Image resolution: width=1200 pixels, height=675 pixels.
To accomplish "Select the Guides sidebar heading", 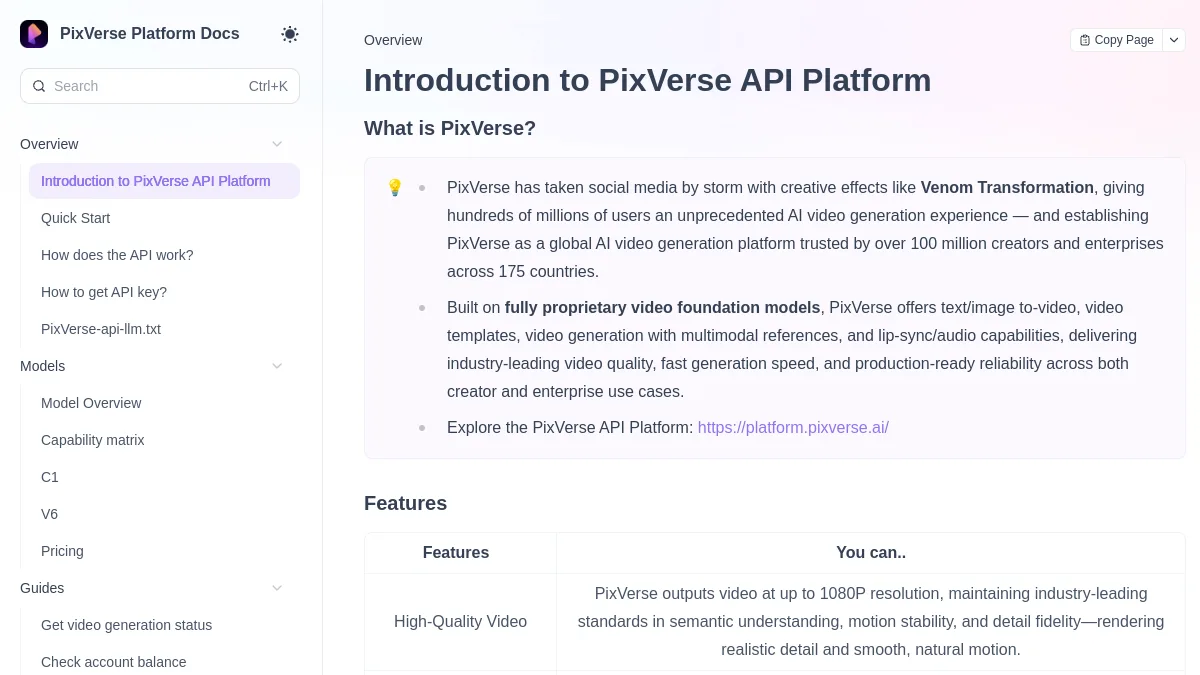I will pyautogui.click(x=42, y=588).
